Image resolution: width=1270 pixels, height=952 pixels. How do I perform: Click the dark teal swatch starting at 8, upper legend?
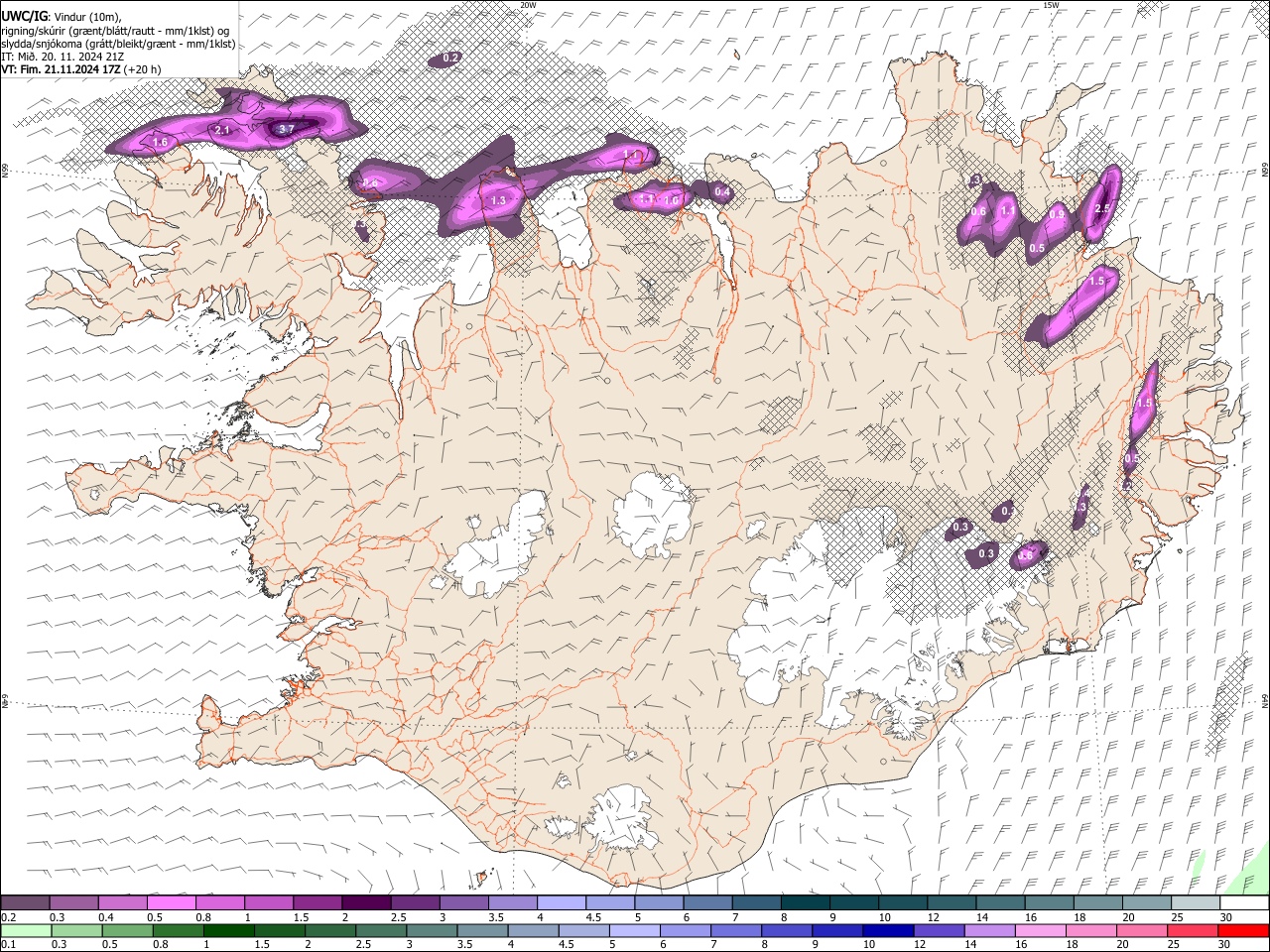tap(806, 902)
